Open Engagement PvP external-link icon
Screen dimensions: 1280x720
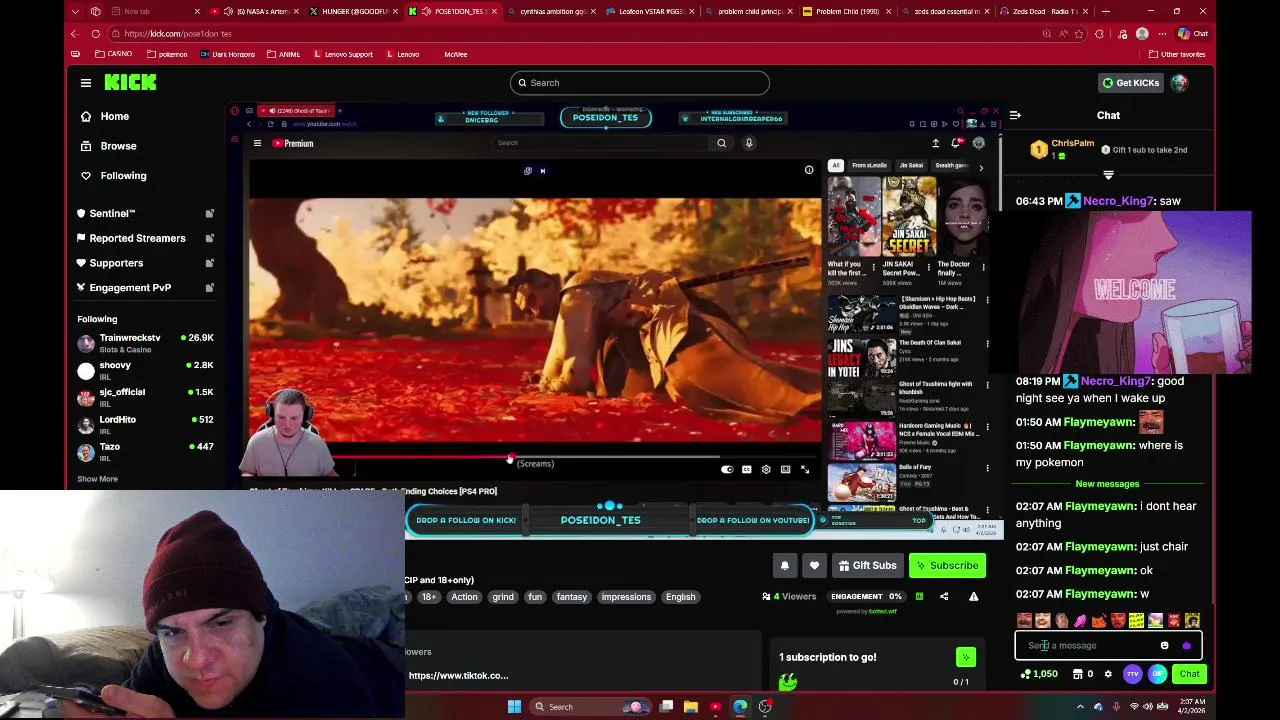210,288
